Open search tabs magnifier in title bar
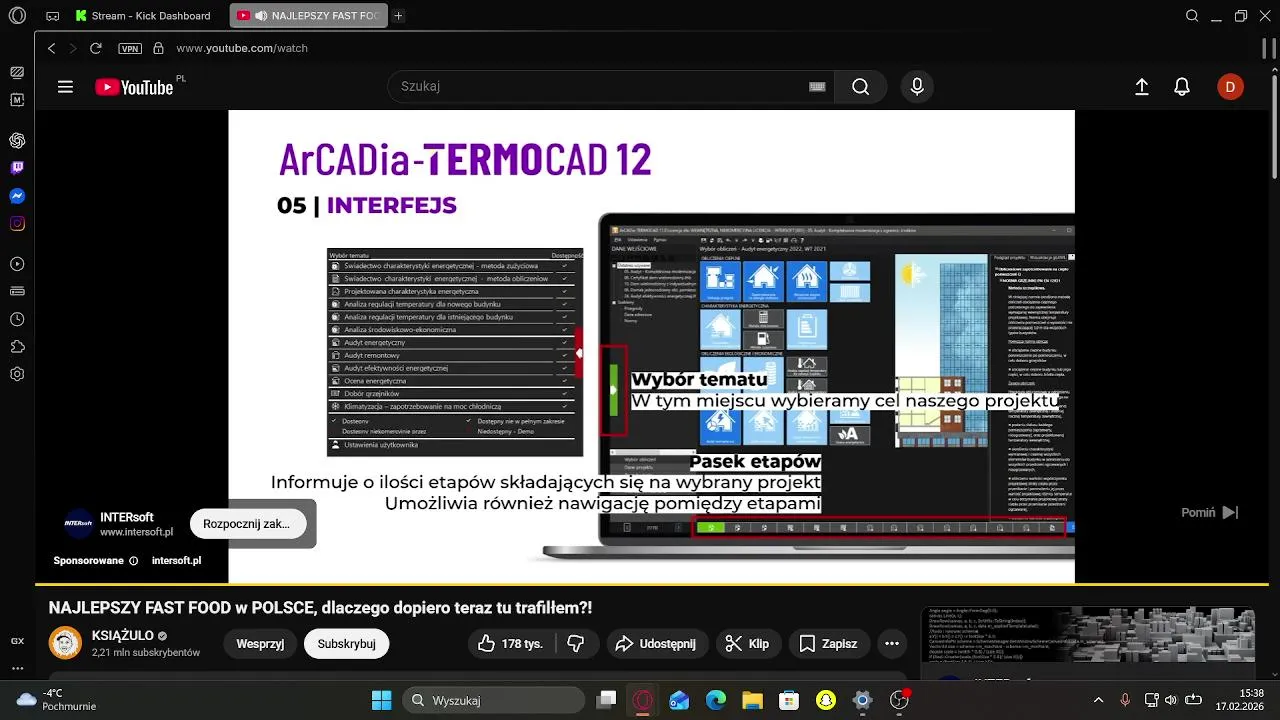1280x720 pixels. click(x=1192, y=16)
